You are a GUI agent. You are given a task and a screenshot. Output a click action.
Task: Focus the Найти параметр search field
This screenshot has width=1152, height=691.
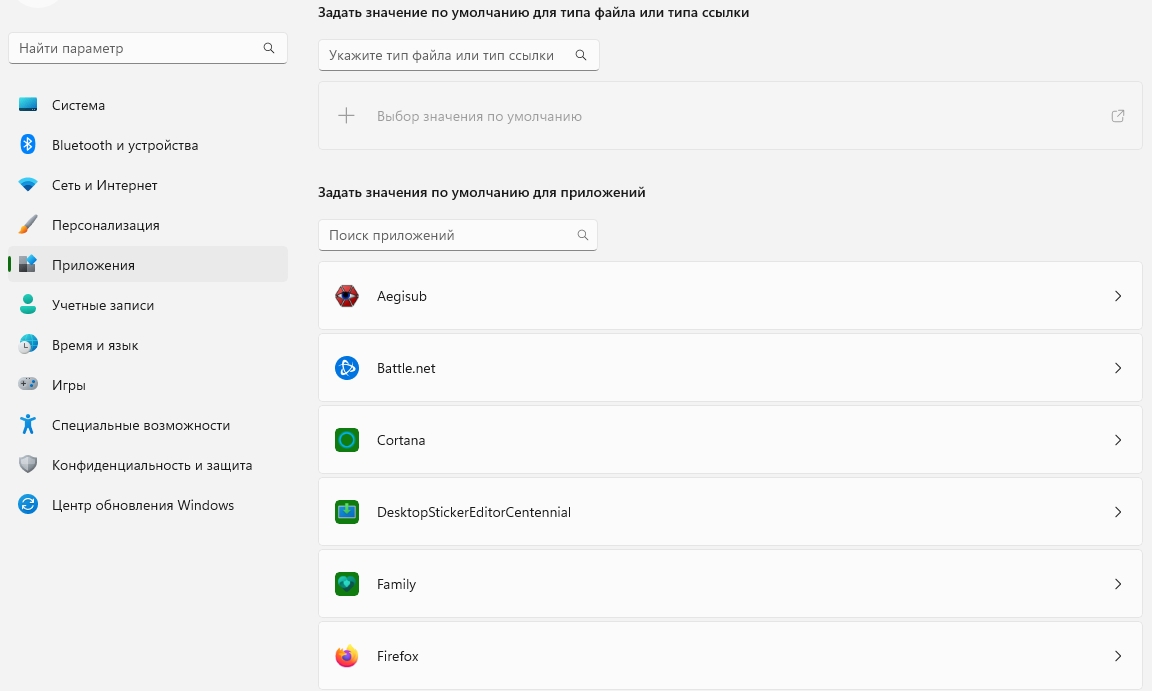point(148,48)
